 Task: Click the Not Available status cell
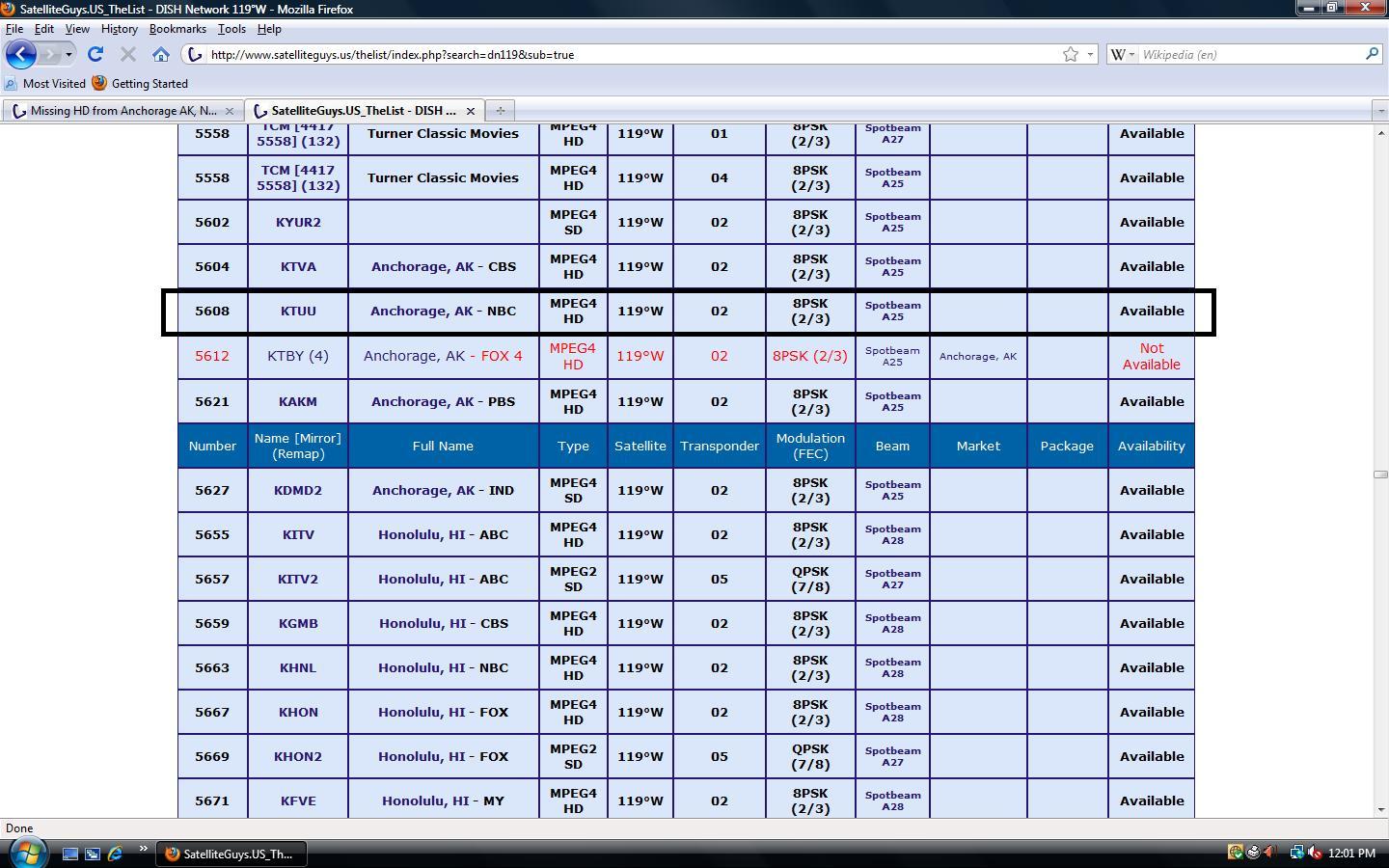coord(1152,356)
